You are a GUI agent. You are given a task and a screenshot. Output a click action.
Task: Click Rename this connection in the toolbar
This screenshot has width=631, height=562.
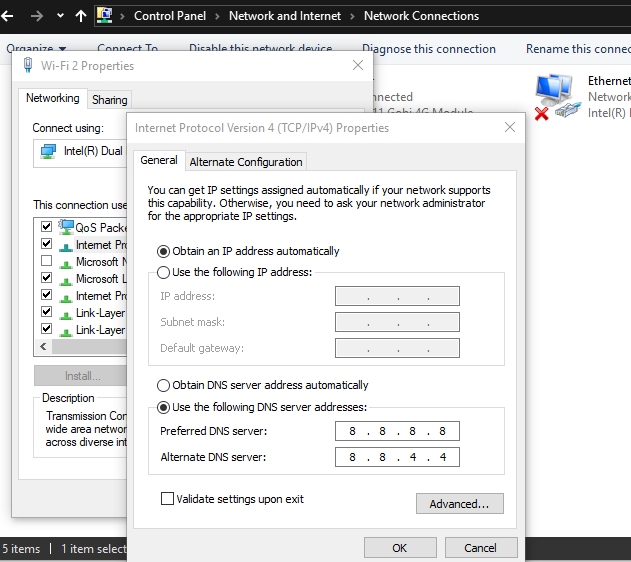(578, 49)
